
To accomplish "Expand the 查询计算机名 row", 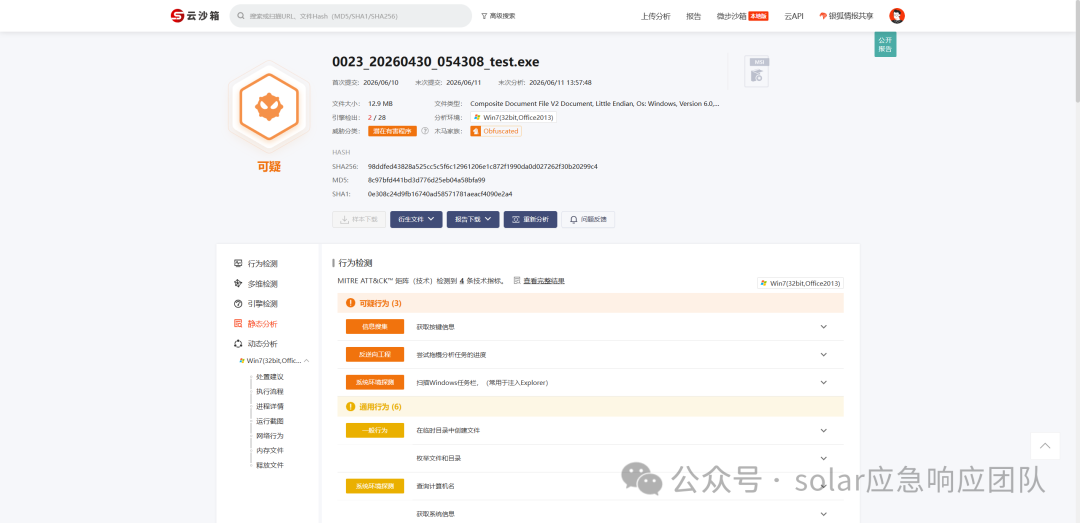I will (824, 486).
